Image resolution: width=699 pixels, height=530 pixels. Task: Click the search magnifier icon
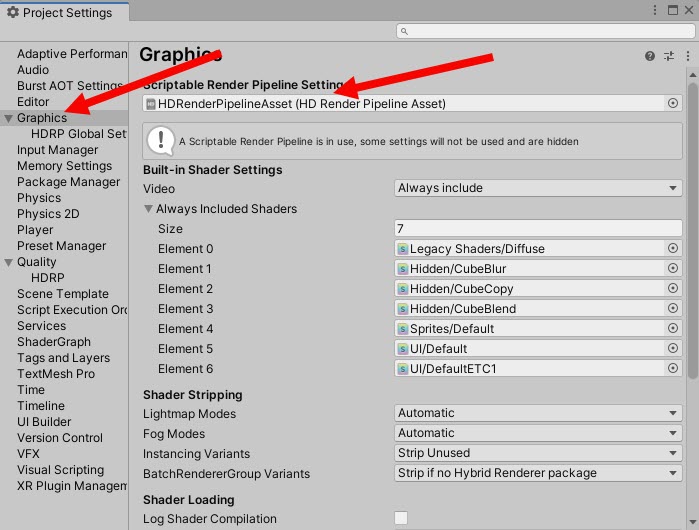tap(404, 31)
